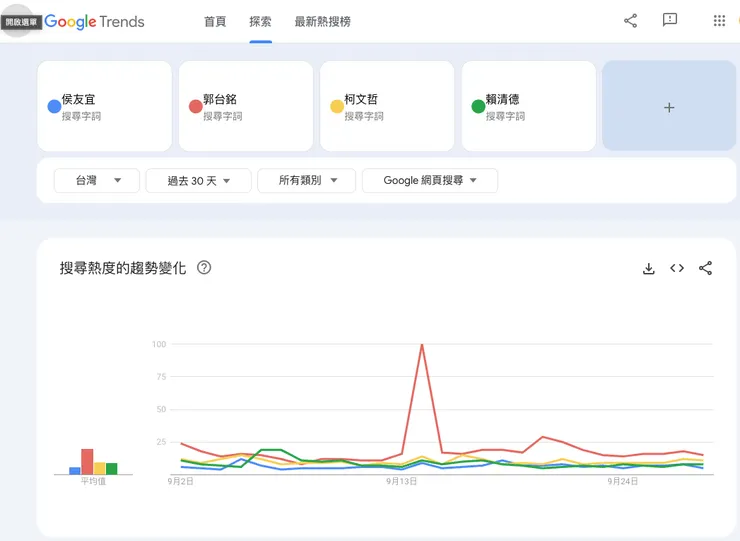This screenshot has height=541, width=740.
Task: Open the Google 網頁搜尋 search type dropdown
Action: point(430,180)
